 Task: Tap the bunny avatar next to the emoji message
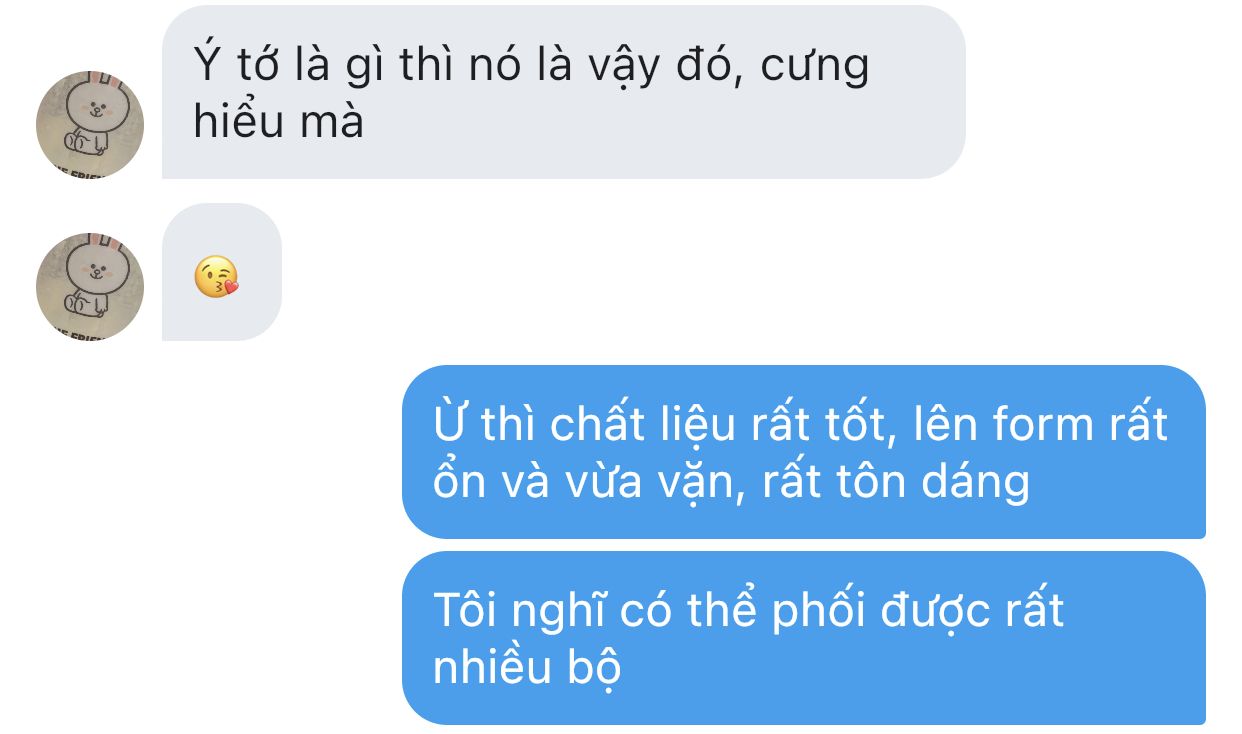(x=90, y=287)
